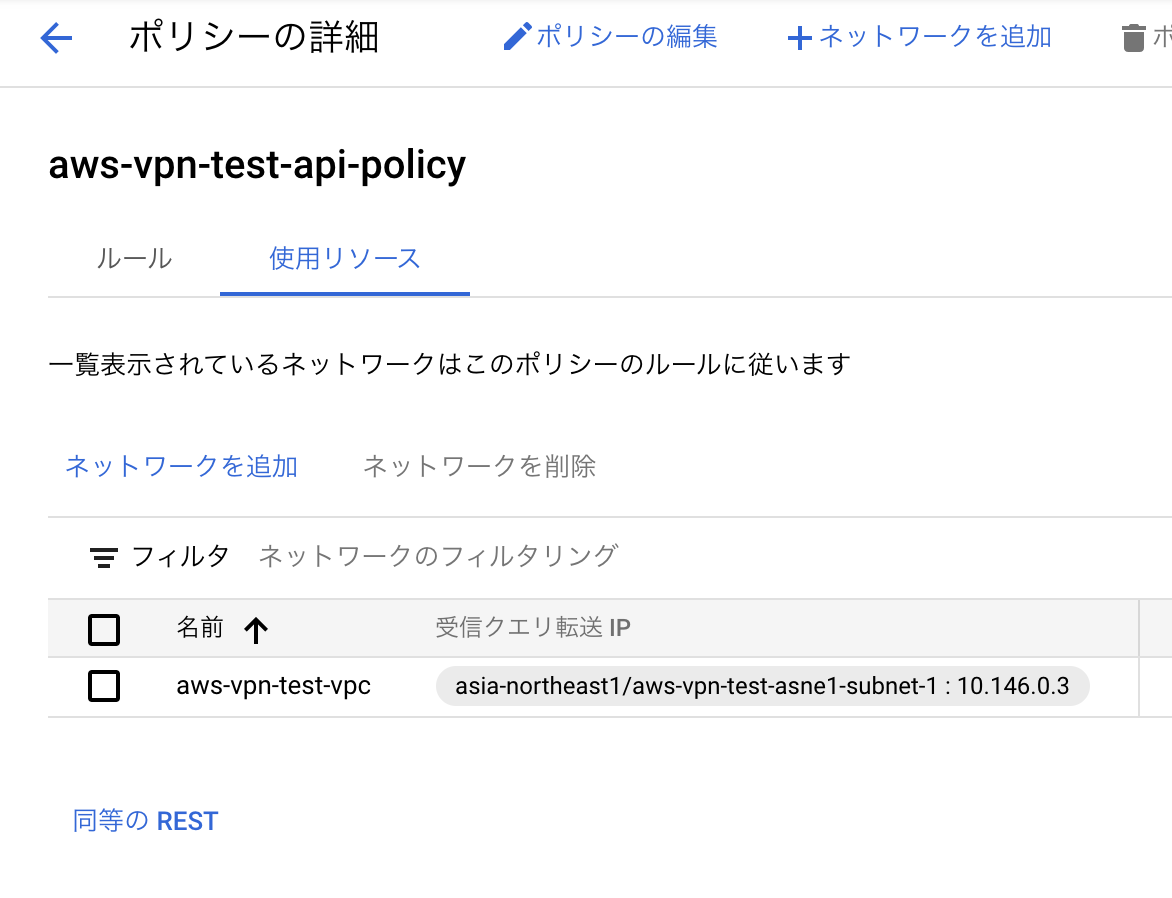The image size is (1172, 898).
Task: Click the plus icon next to ネットワークを追加
Action: 799,37
